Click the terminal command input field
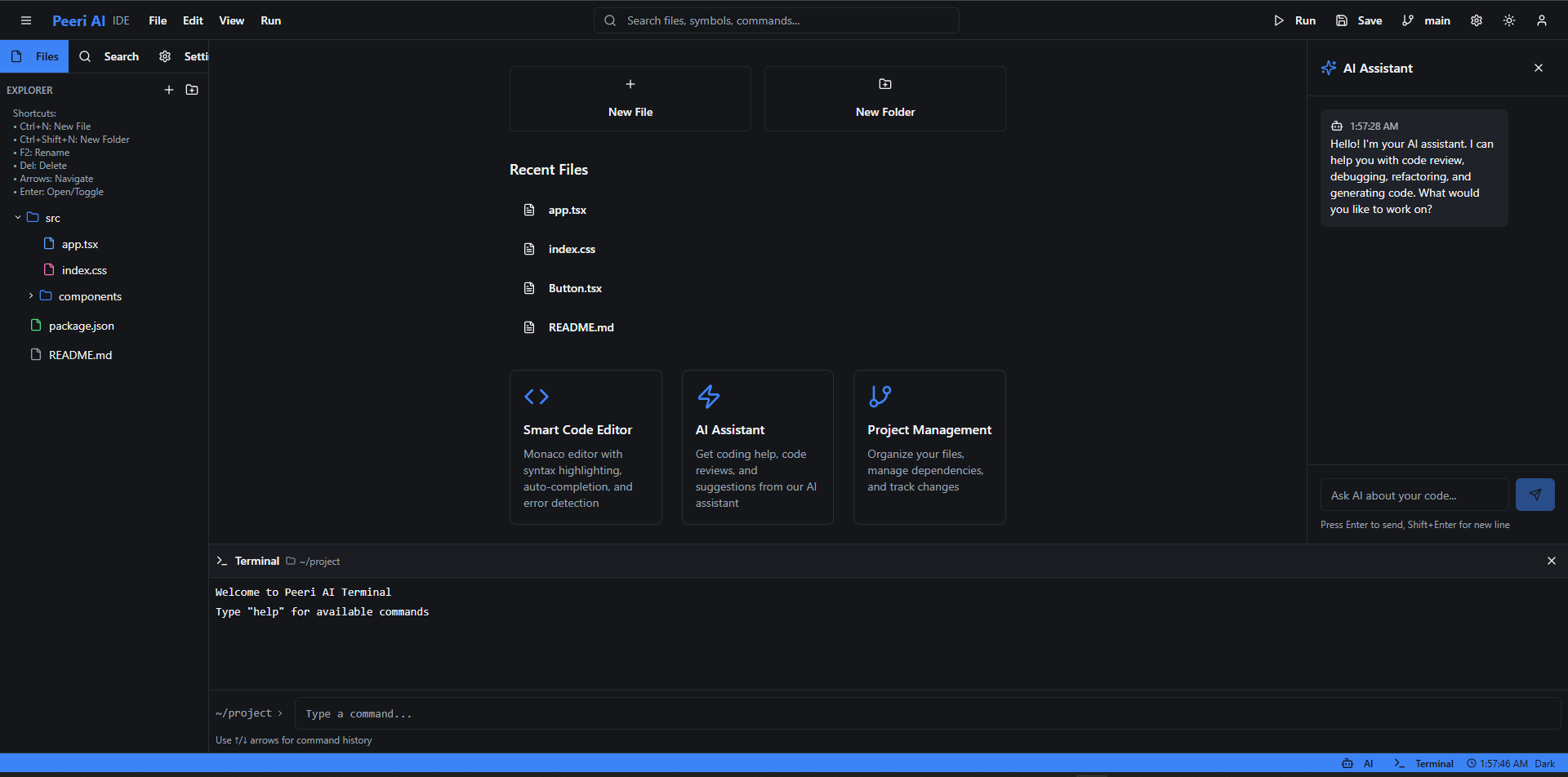The image size is (1568, 777). click(x=927, y=713)
